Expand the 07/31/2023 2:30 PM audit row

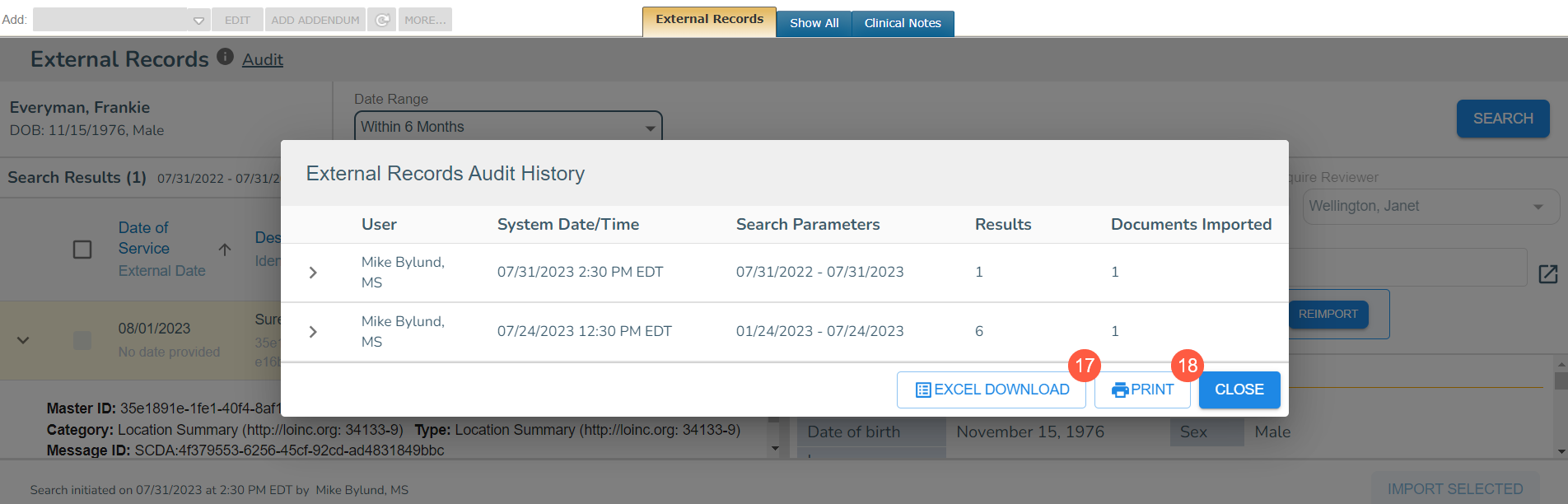tap(313, 273)
